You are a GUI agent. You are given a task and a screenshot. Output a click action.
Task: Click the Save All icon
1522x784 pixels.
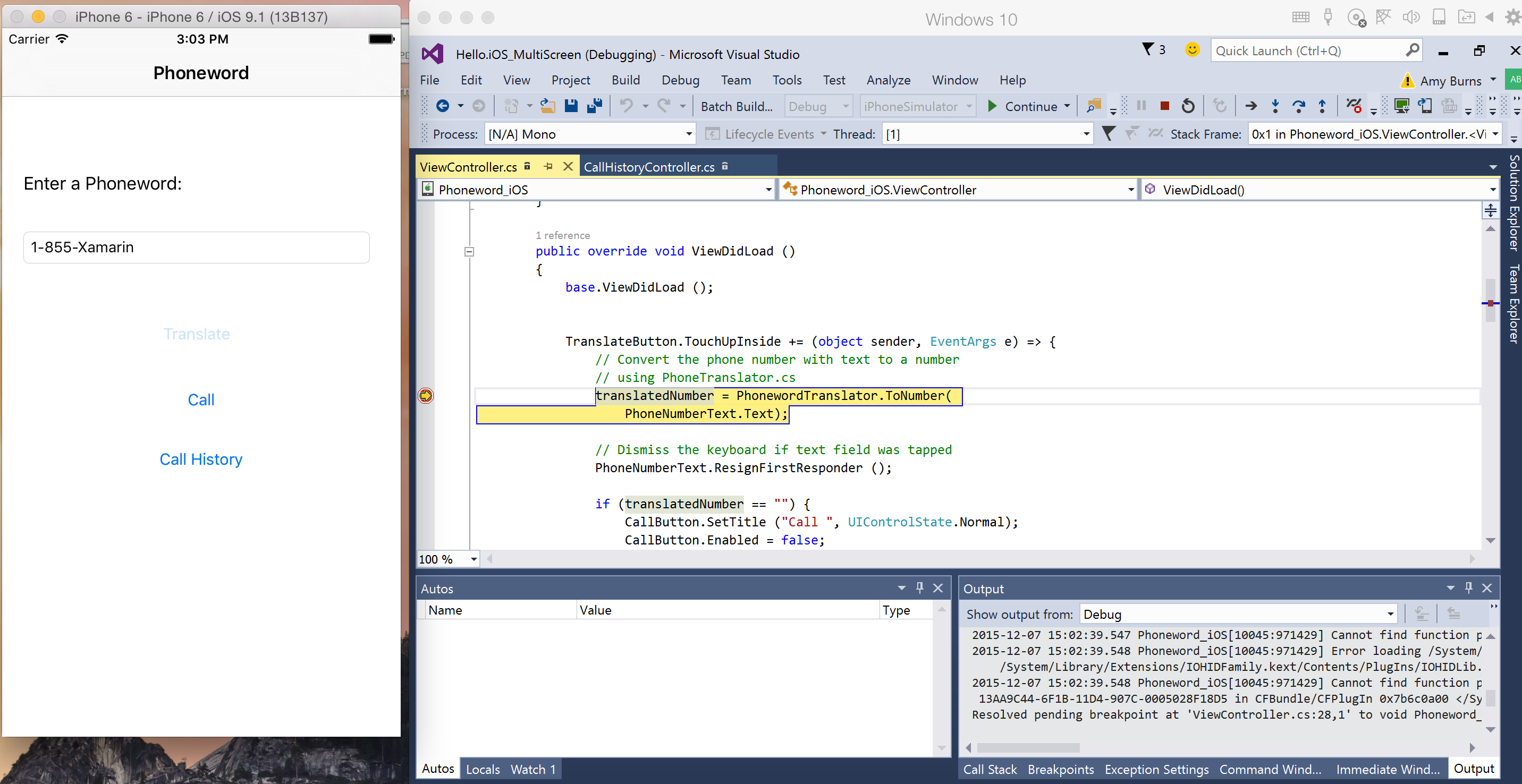tap(594, 106)
